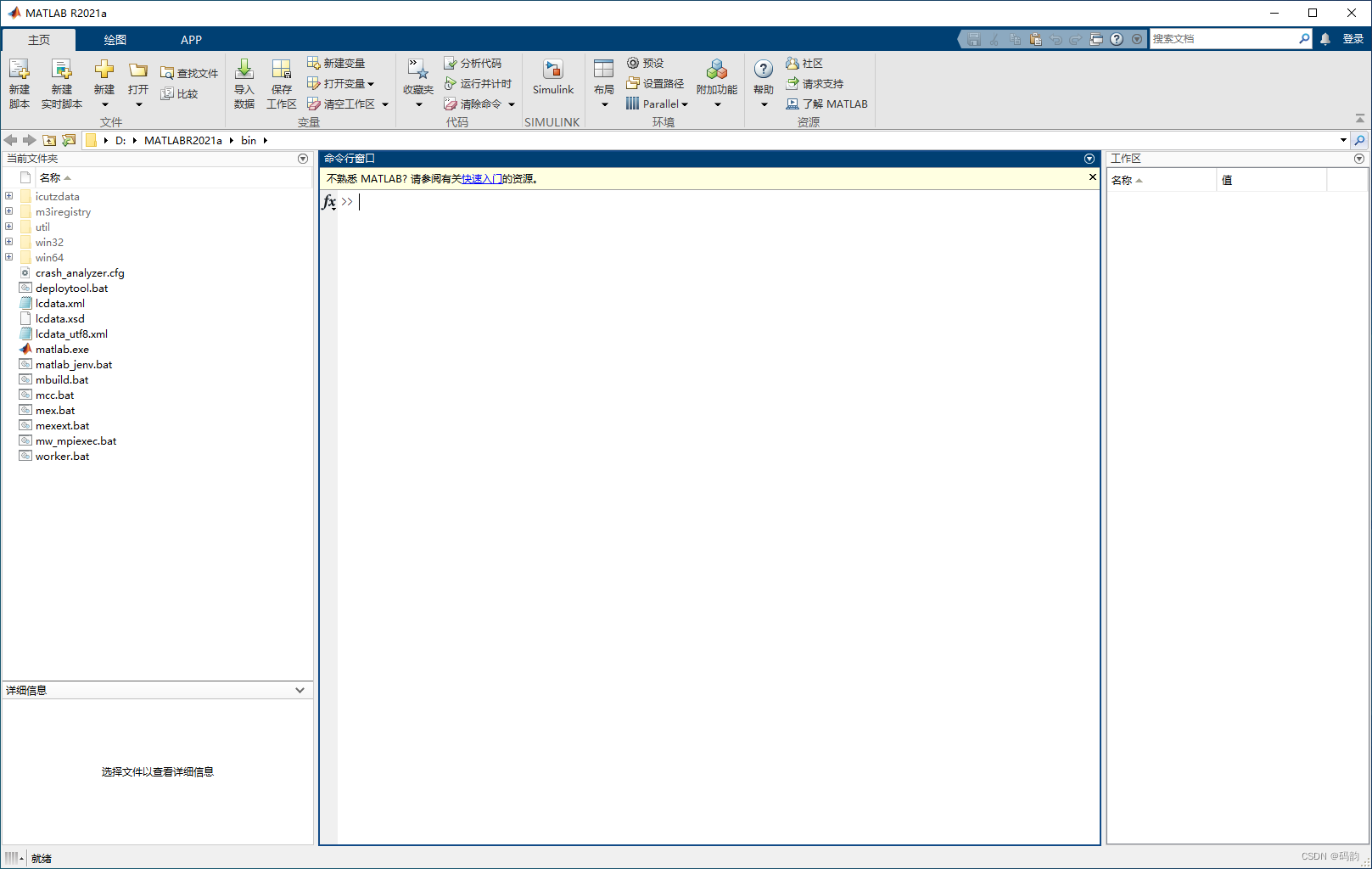Click 请求支持 in resources
Viewport: 1372px width, 869px height.
(815, 83)
